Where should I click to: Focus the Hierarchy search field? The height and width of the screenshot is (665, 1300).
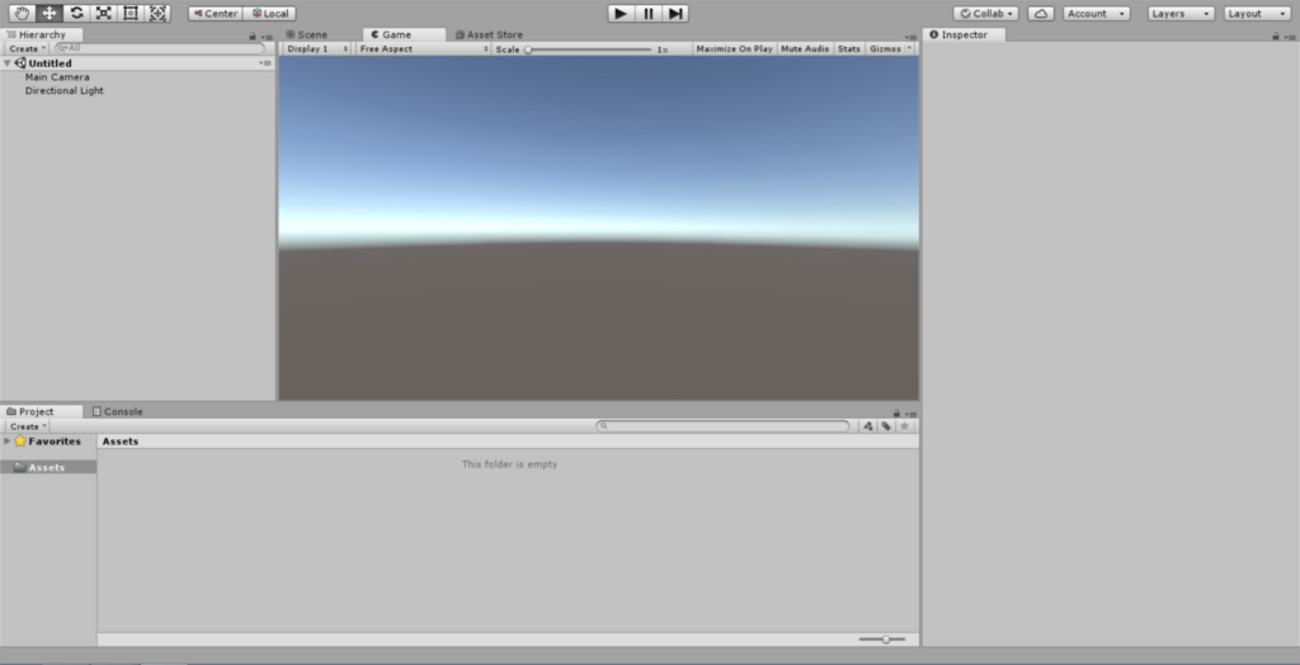[x=160, y=48]
